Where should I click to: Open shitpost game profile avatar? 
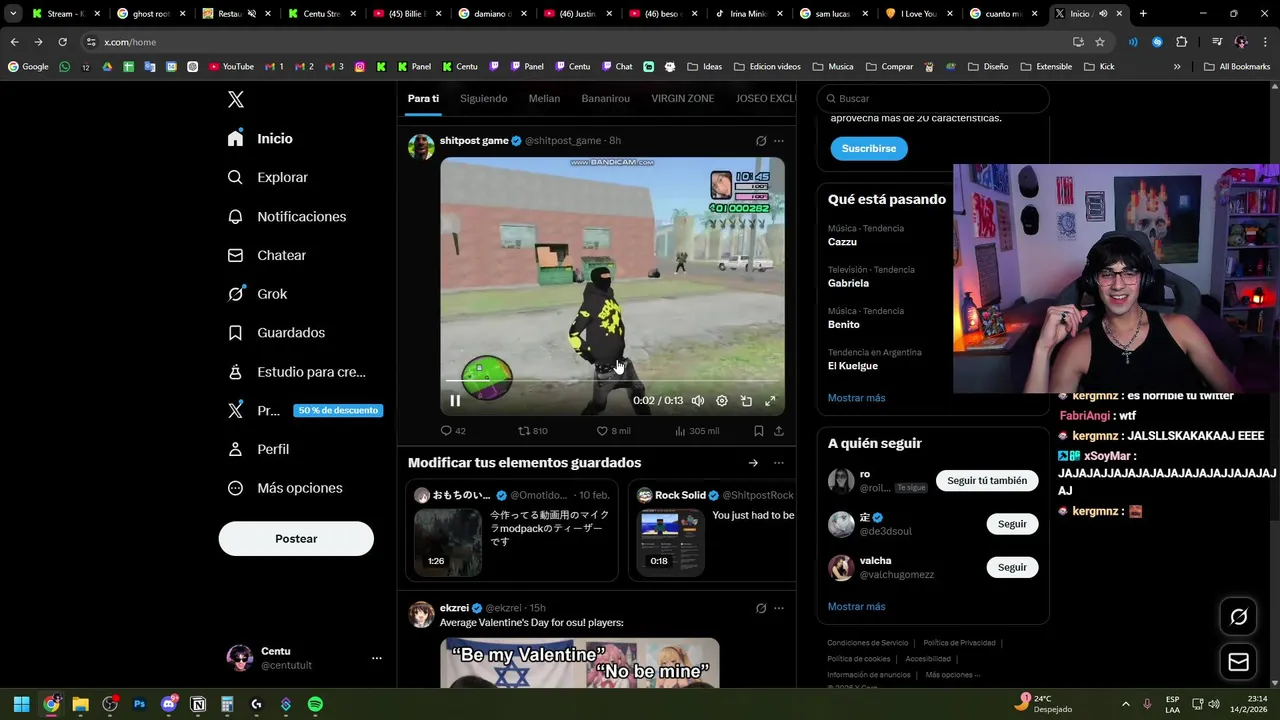pyautogui.click(x=421, y=147)
